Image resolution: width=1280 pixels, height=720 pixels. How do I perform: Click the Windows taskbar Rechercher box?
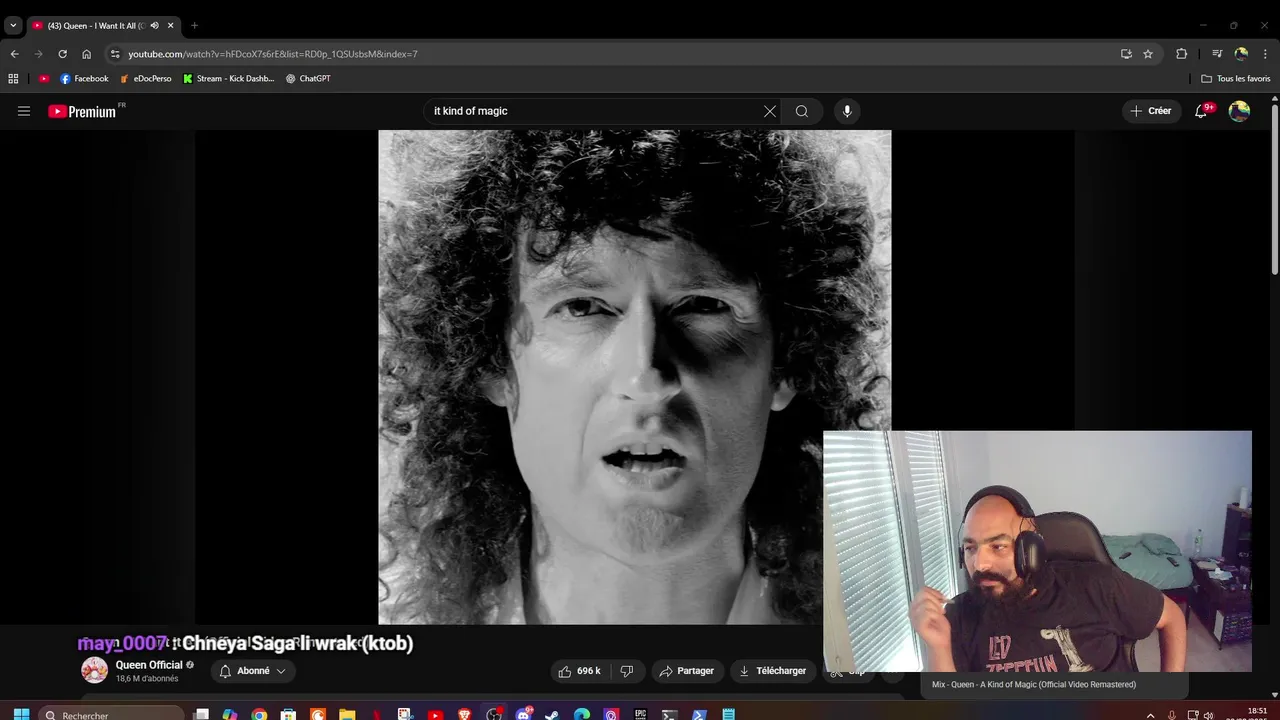pyautogui.click(x=112, y=715)
